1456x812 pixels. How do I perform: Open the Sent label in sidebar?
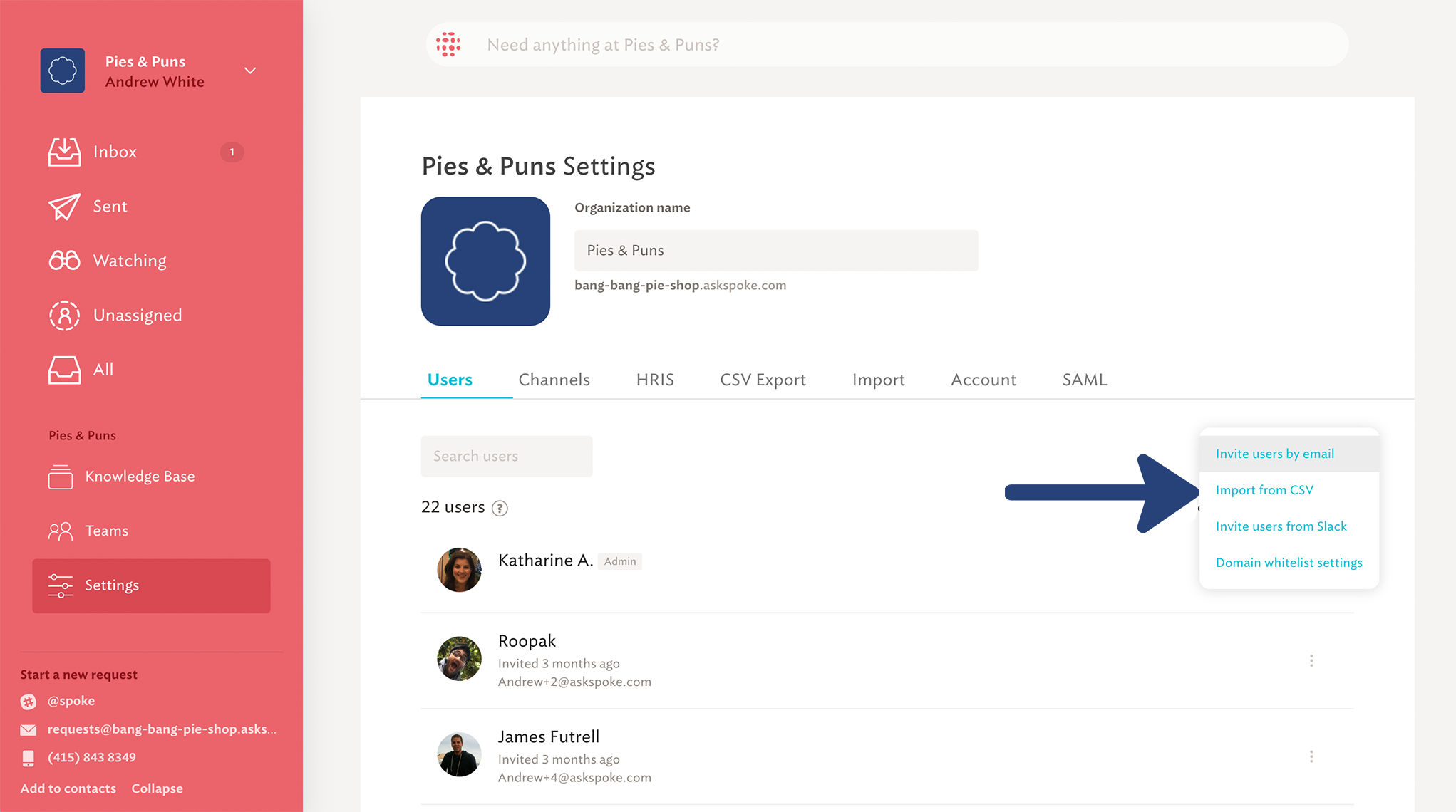(x=110, y=207)
